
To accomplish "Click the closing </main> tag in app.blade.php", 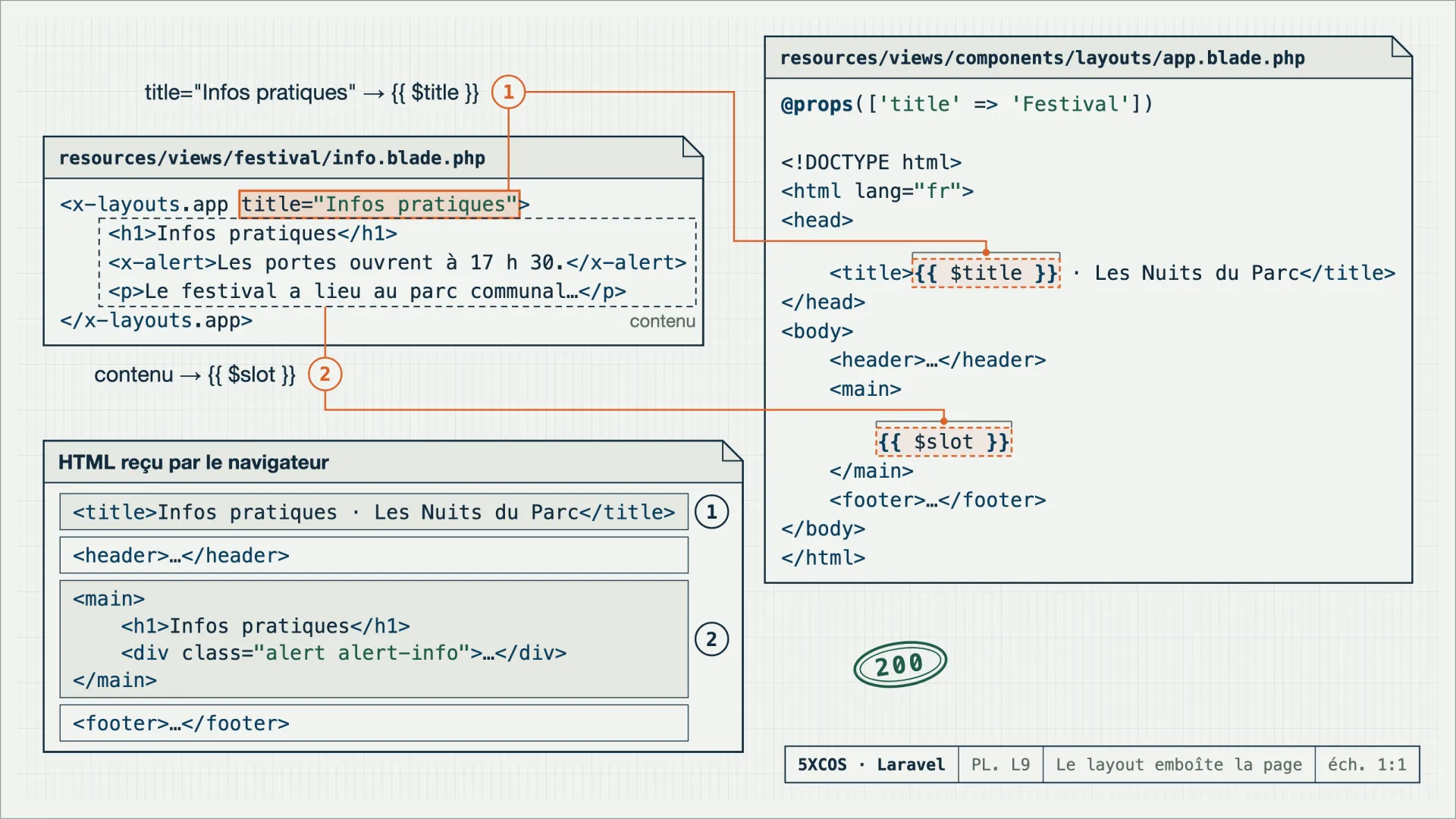I will pos(871,471).
